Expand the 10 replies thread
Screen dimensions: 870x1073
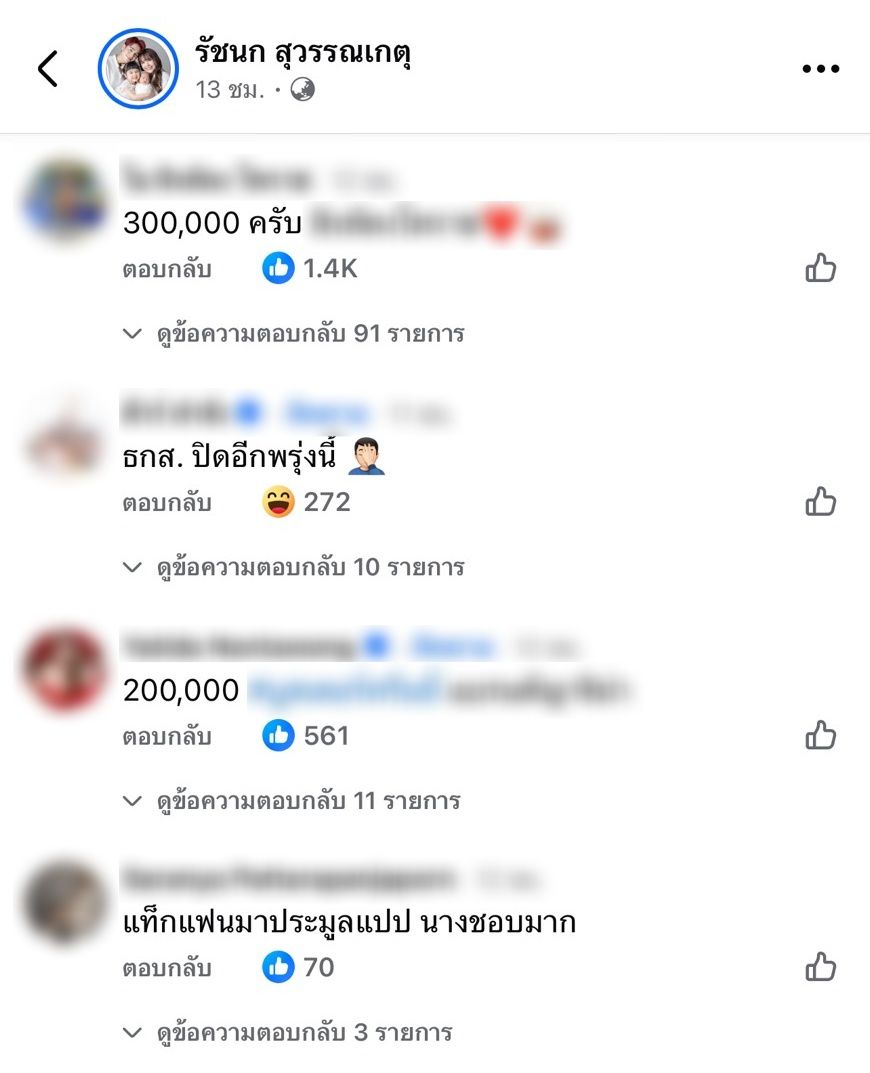[x=294, y=567]
